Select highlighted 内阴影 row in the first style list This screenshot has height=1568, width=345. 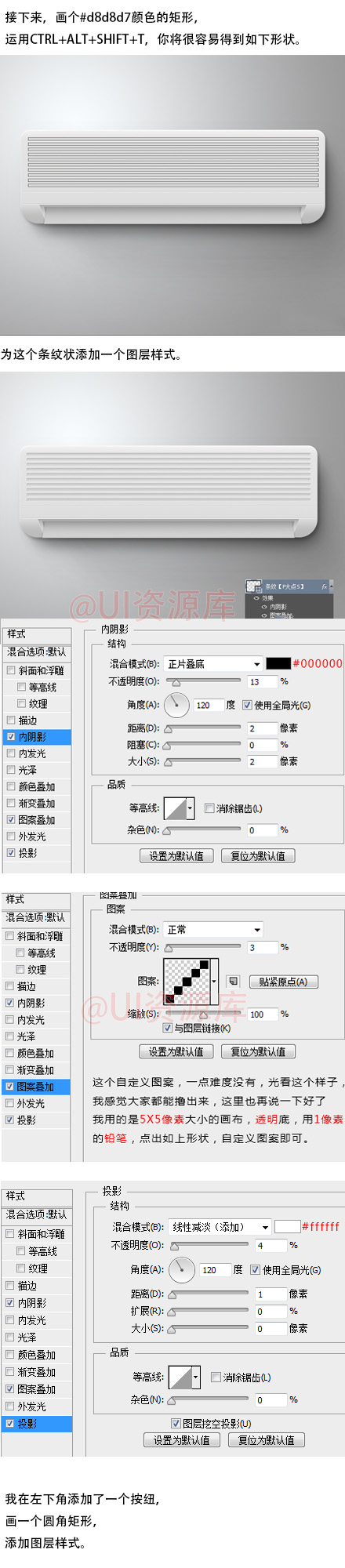[x=37, y=737]
